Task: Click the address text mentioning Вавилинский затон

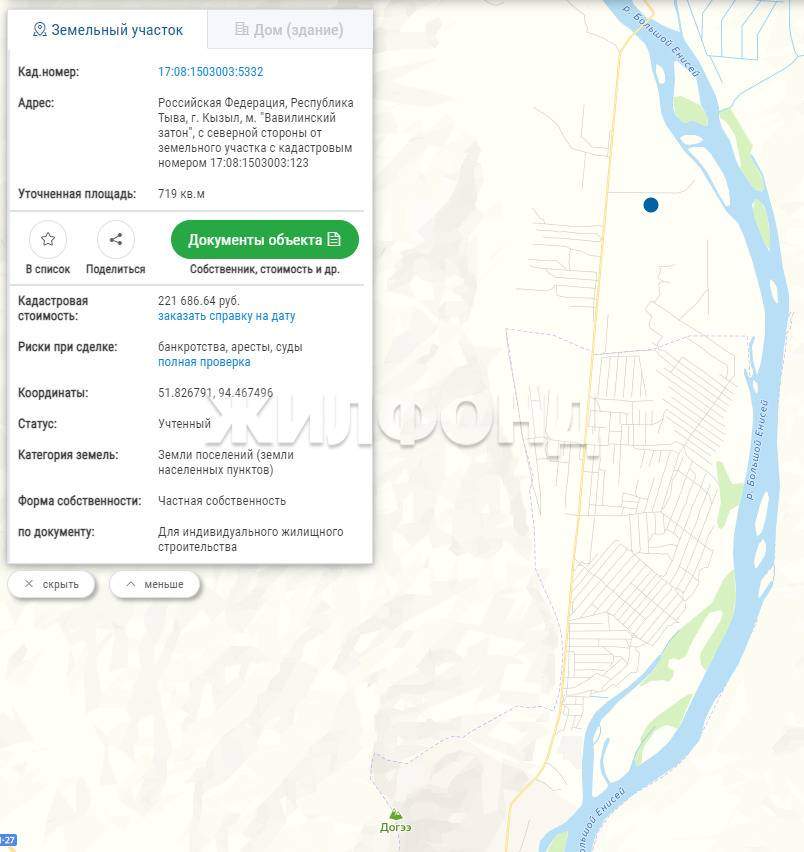Action: pyautogui.click(x=256, y=133)
